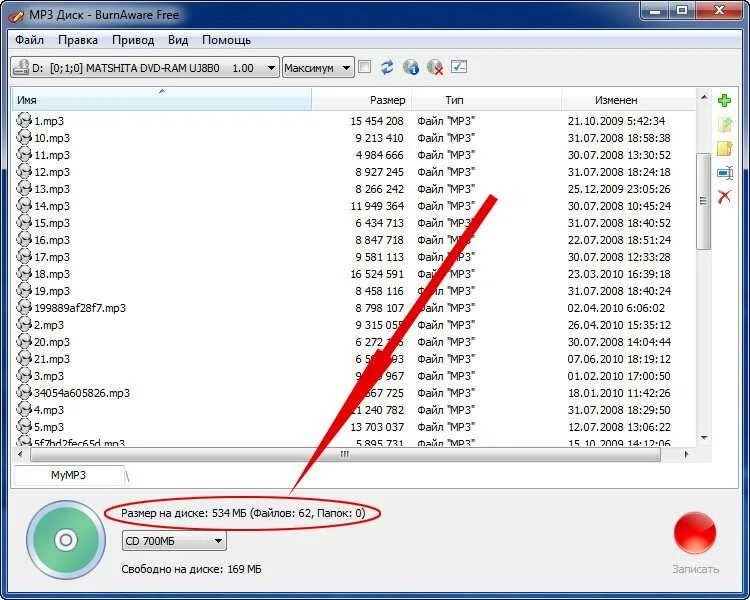Click the scroll down arrow of file list
This screenshot has width=750, height=600.
click(704, 438)
